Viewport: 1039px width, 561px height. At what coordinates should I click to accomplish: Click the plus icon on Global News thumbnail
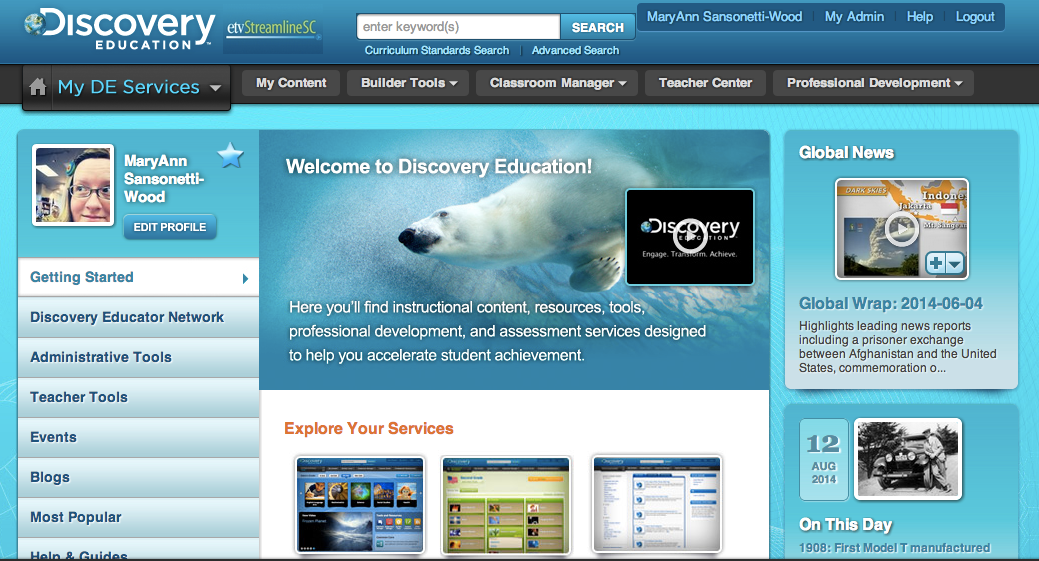point(936,264)
